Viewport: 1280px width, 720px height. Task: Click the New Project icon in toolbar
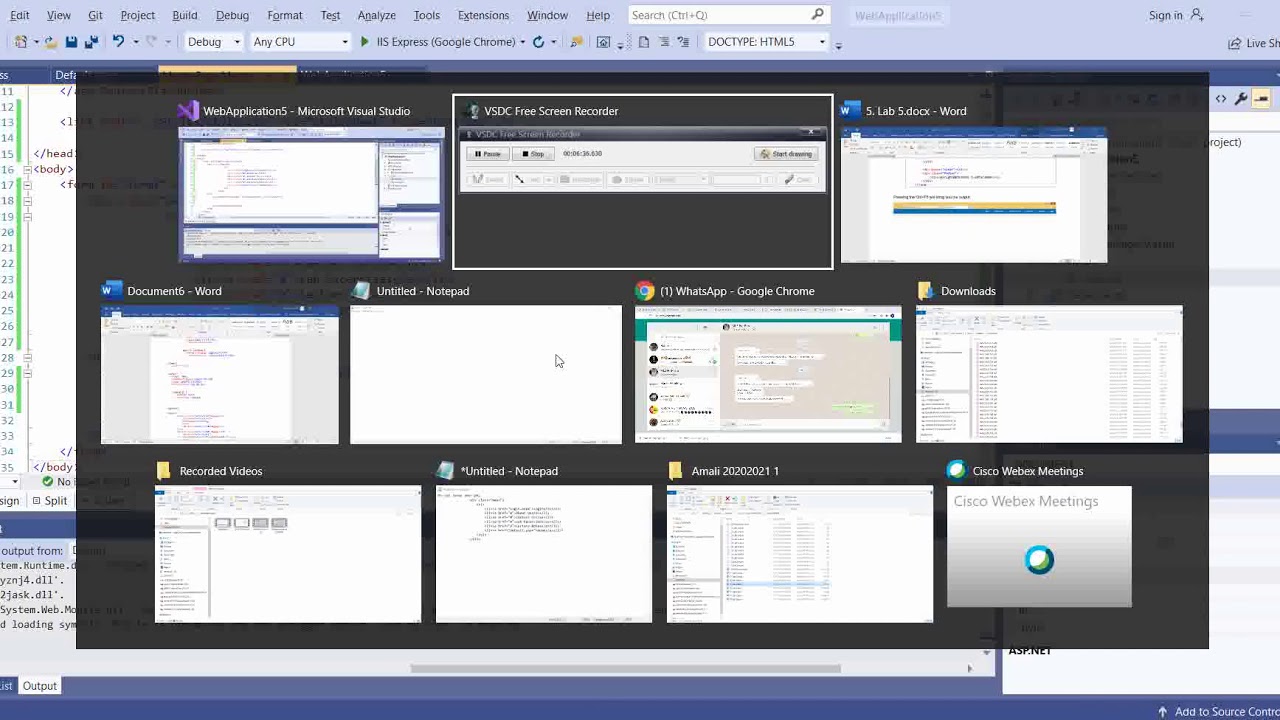tap(20, 42)
